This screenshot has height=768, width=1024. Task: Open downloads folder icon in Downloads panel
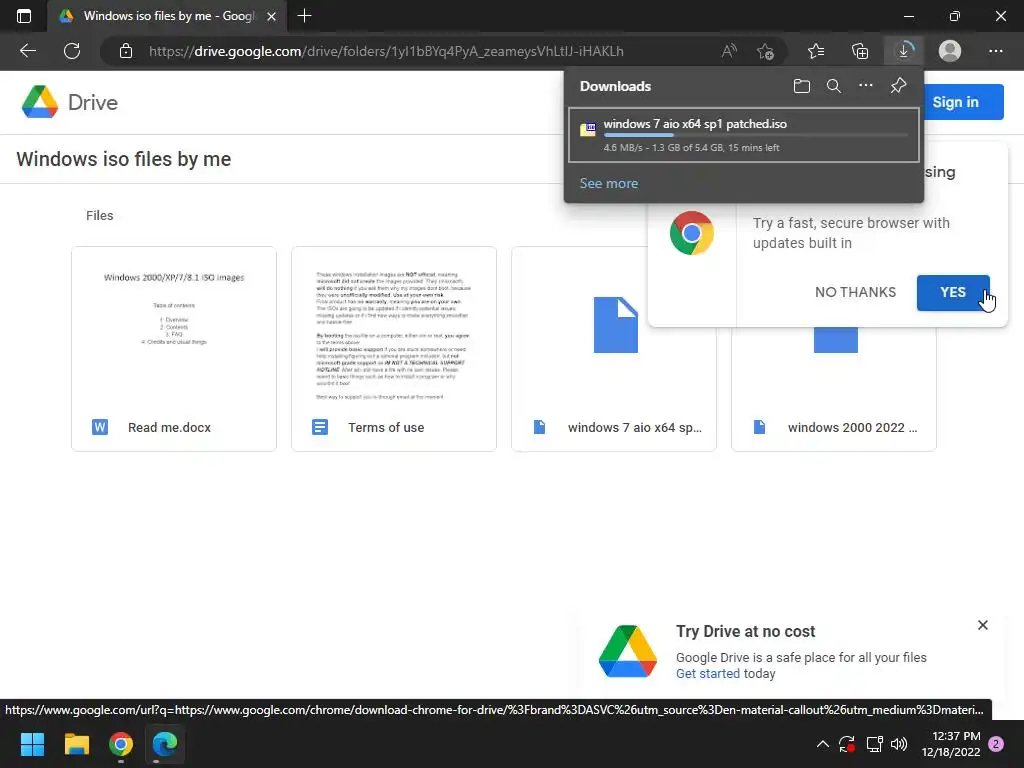pos(801,86)
